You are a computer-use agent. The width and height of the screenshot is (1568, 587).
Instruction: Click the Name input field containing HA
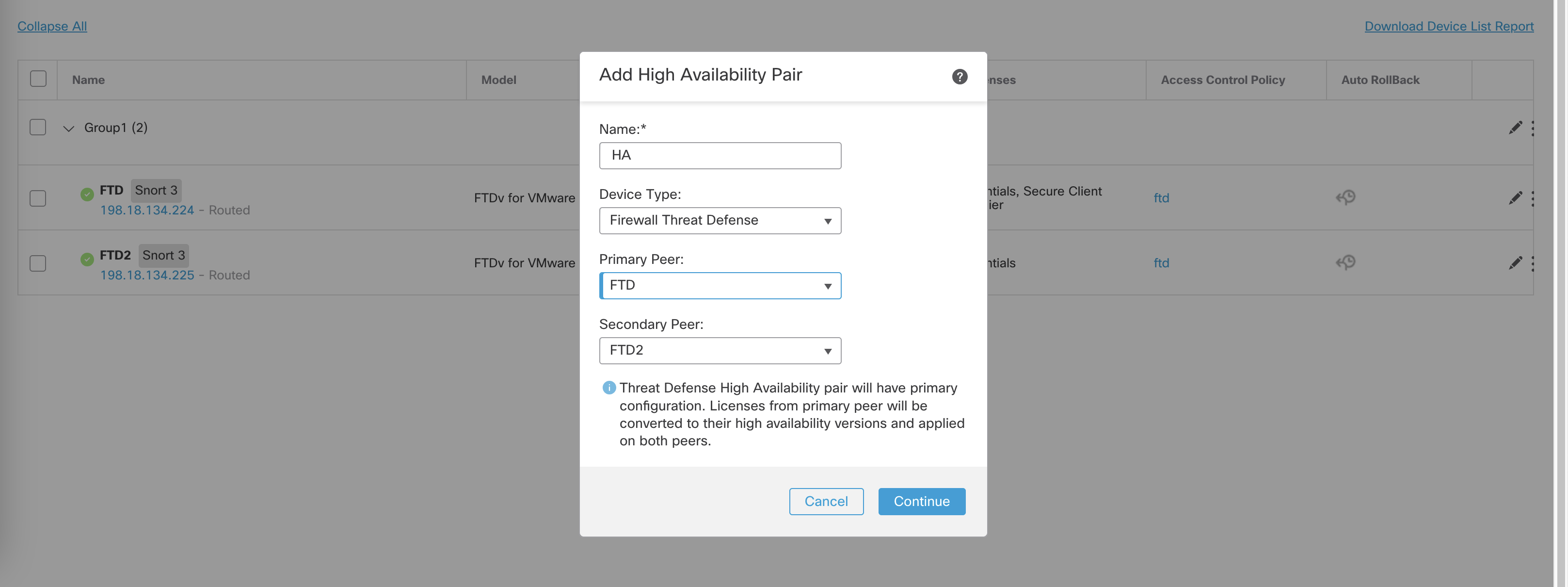(720, 156)
